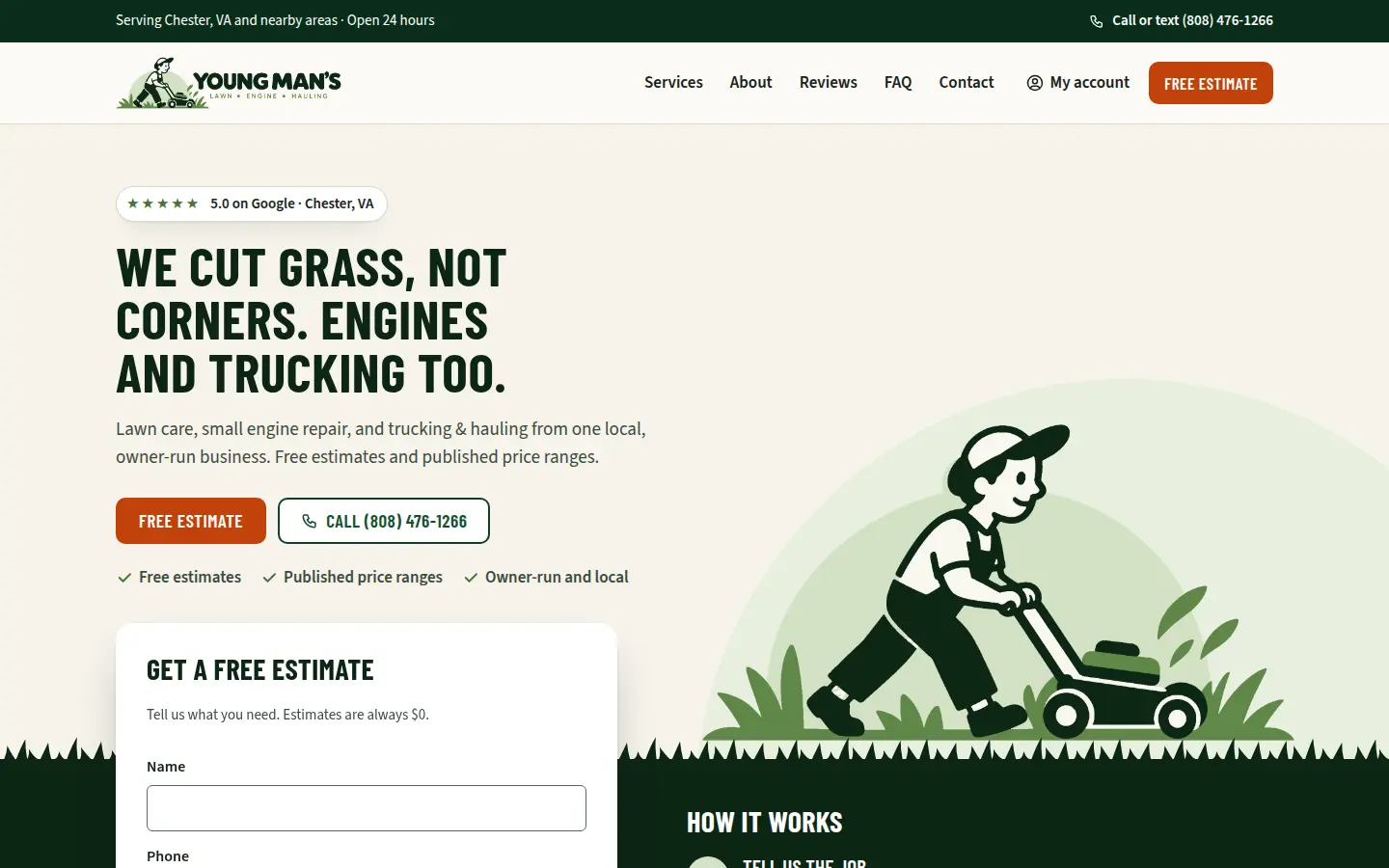This screenshot has width=1389, height=868.
Task: Click the 'Serving Chester, VA and nearby areas' text
Action: pyautogui.click(x=227, y=20)
